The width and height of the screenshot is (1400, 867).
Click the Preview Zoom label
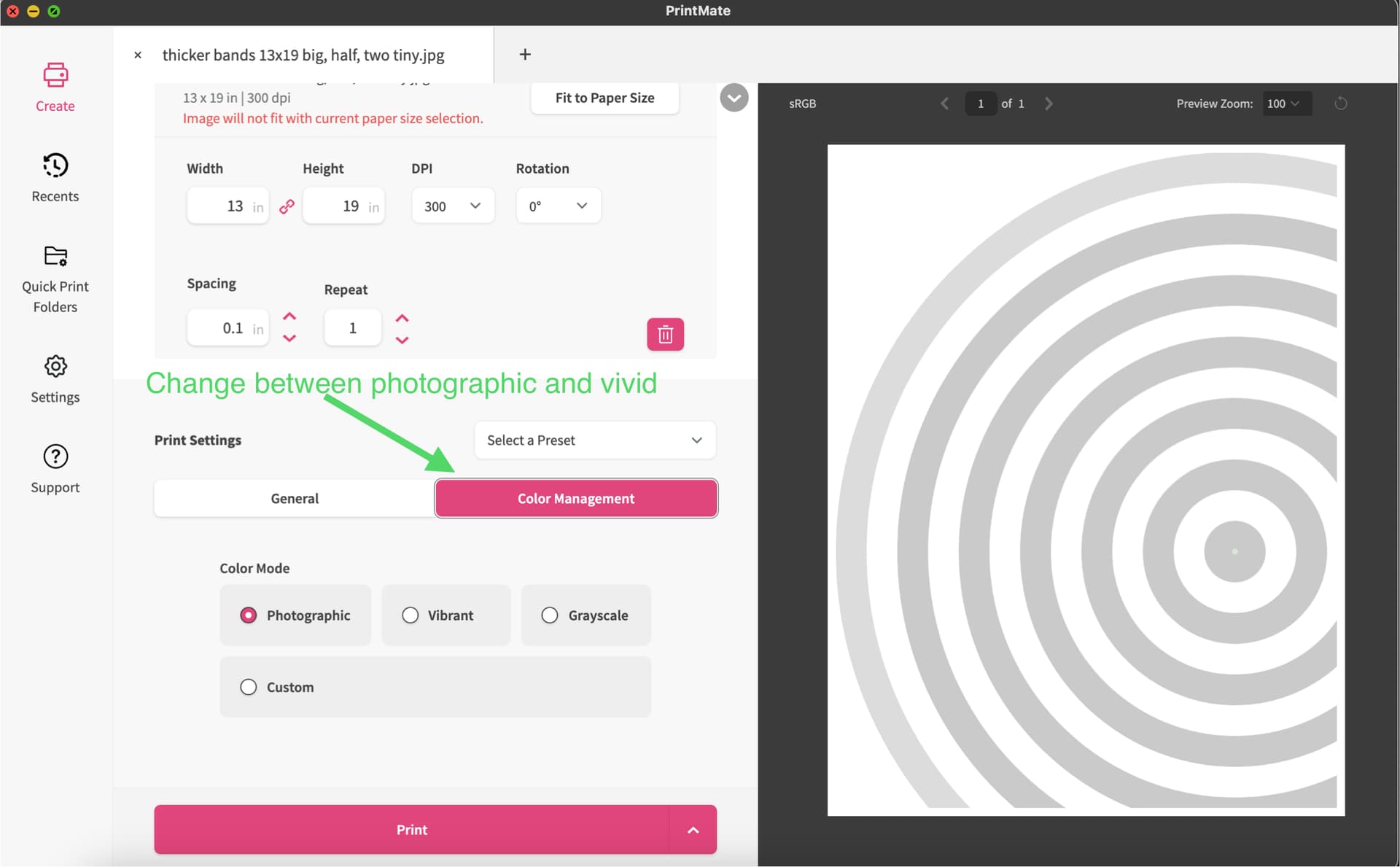click(x=1214, y=104)
